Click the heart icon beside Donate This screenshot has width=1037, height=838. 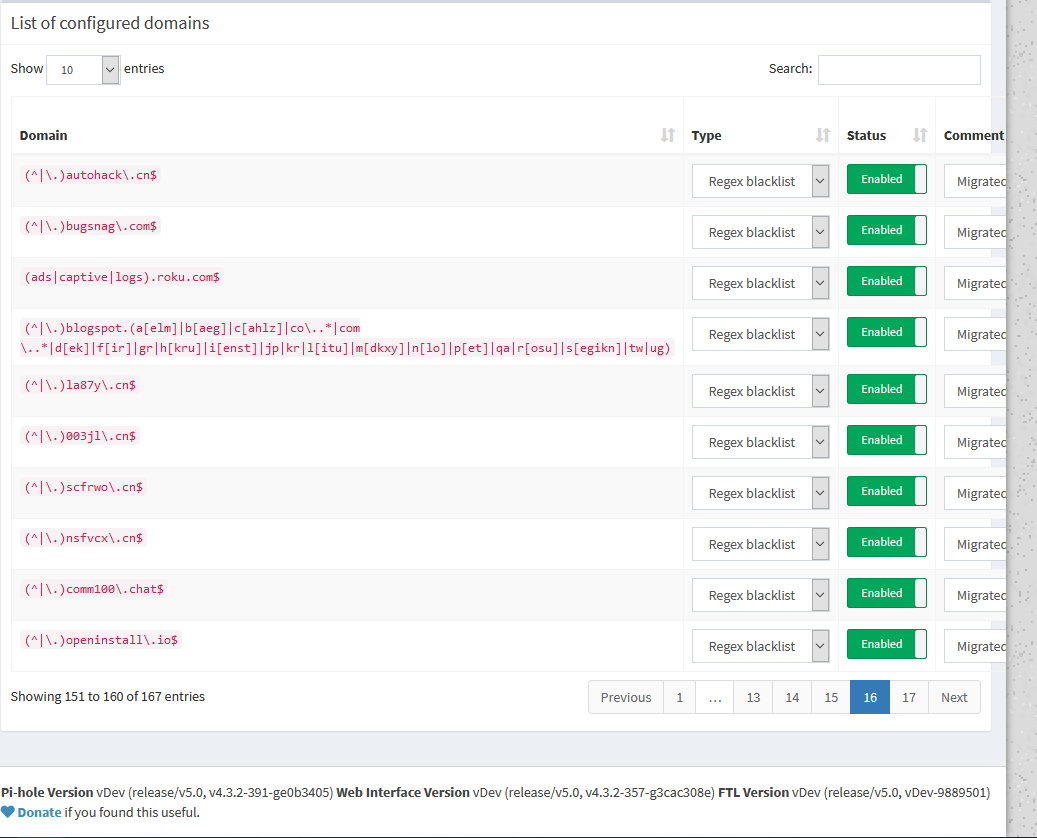pos(9,812)
